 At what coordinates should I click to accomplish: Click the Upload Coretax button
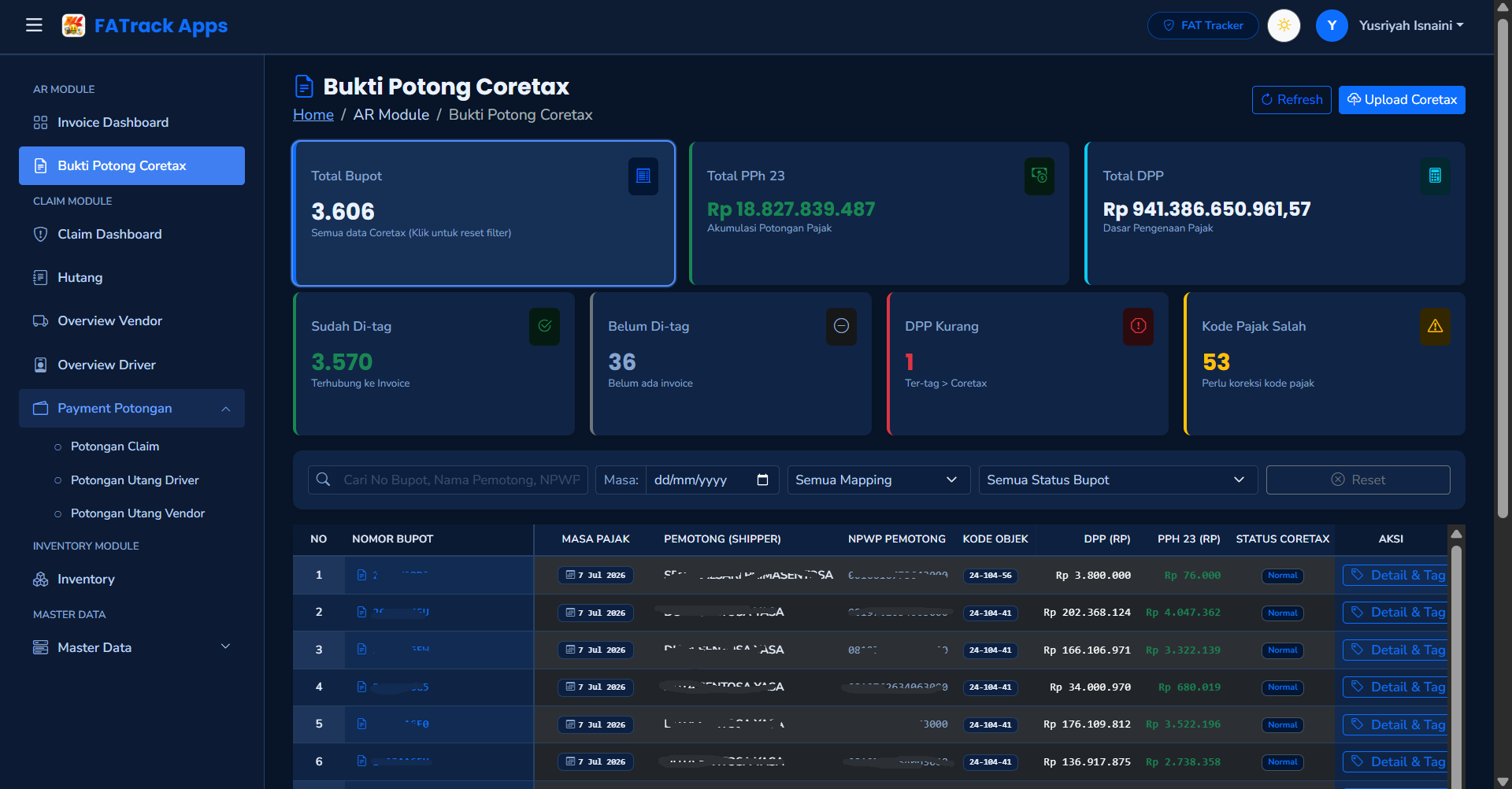click(1402, 100)
